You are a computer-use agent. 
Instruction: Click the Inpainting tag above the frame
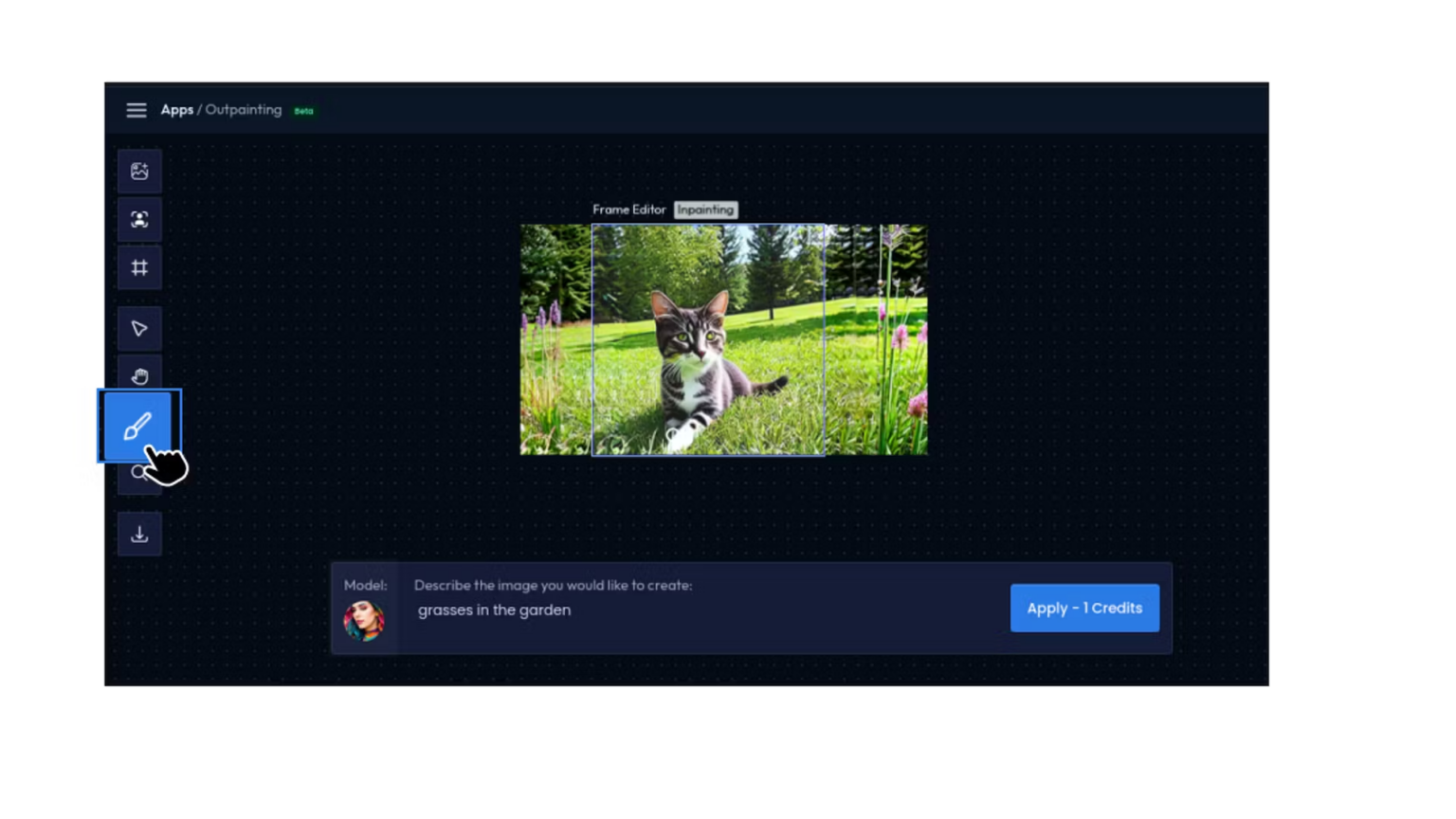705,209
